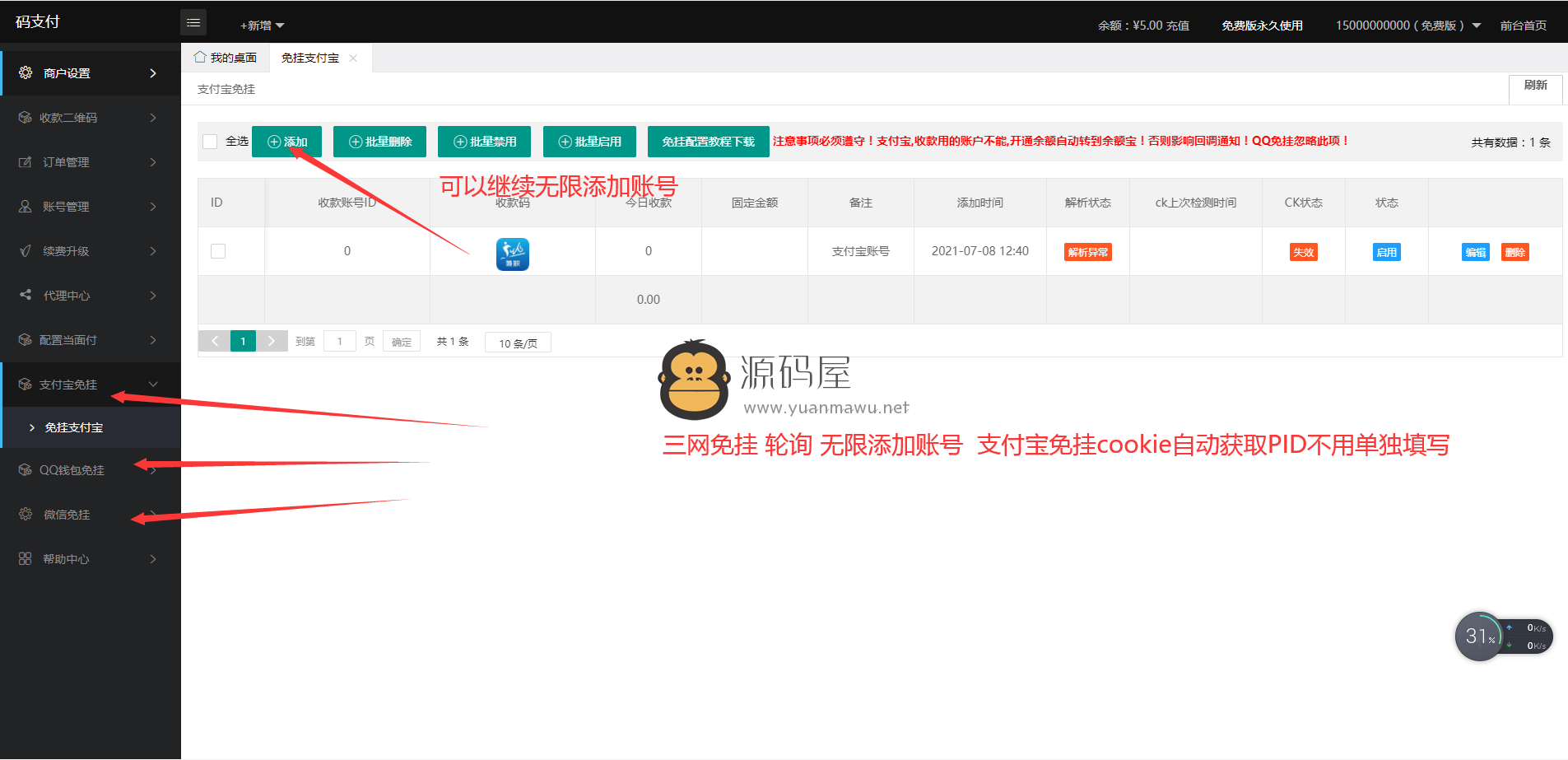The image size is (1568, 760).
Task: Toggle the sidebar hamburger menu icon
Action: coord(193,23)
